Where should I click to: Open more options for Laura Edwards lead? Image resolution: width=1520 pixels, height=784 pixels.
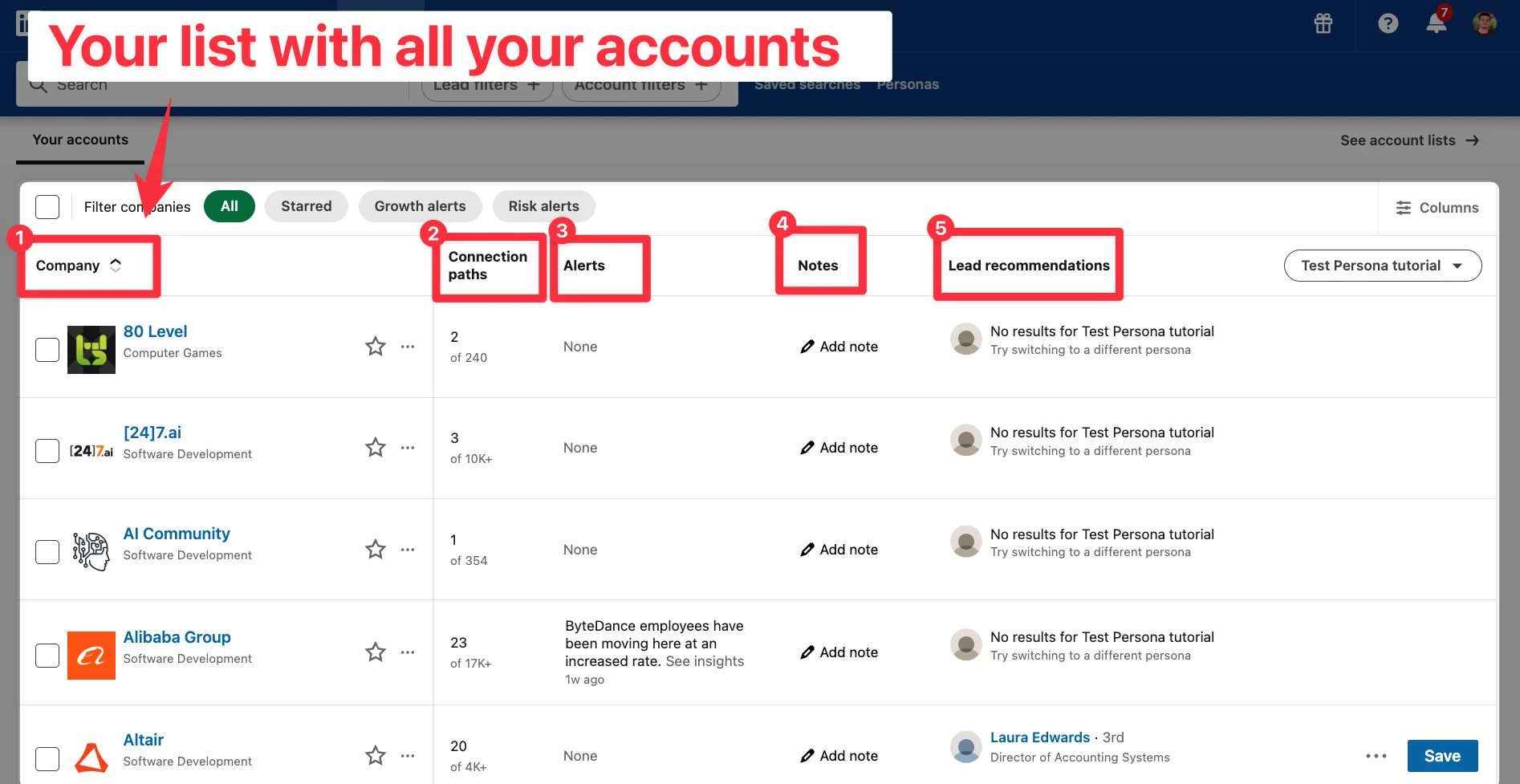1376,756
